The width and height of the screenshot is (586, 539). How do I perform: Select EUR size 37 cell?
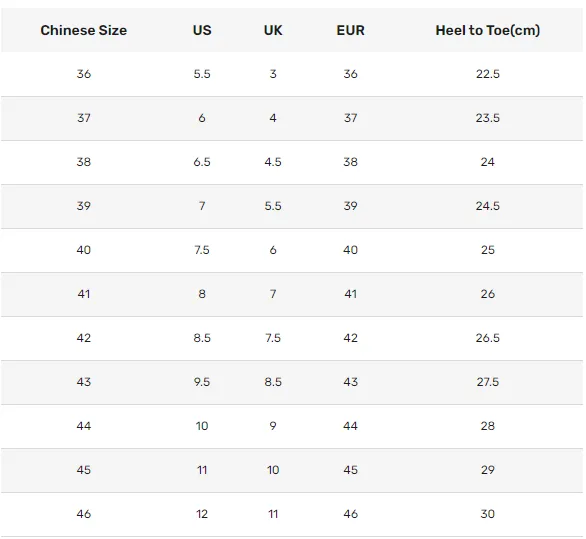(x=351, y=118)
